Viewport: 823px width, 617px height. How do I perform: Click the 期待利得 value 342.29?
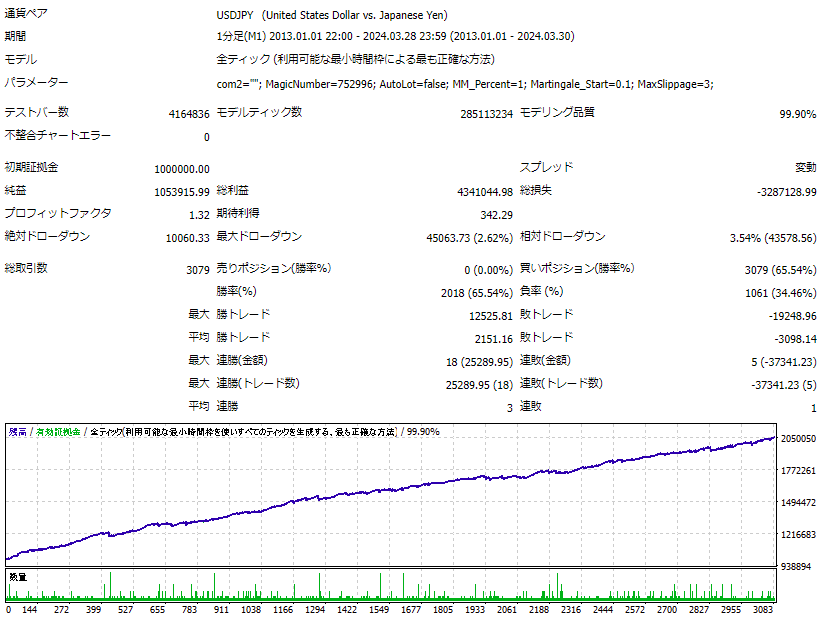[x=496, y=214]
